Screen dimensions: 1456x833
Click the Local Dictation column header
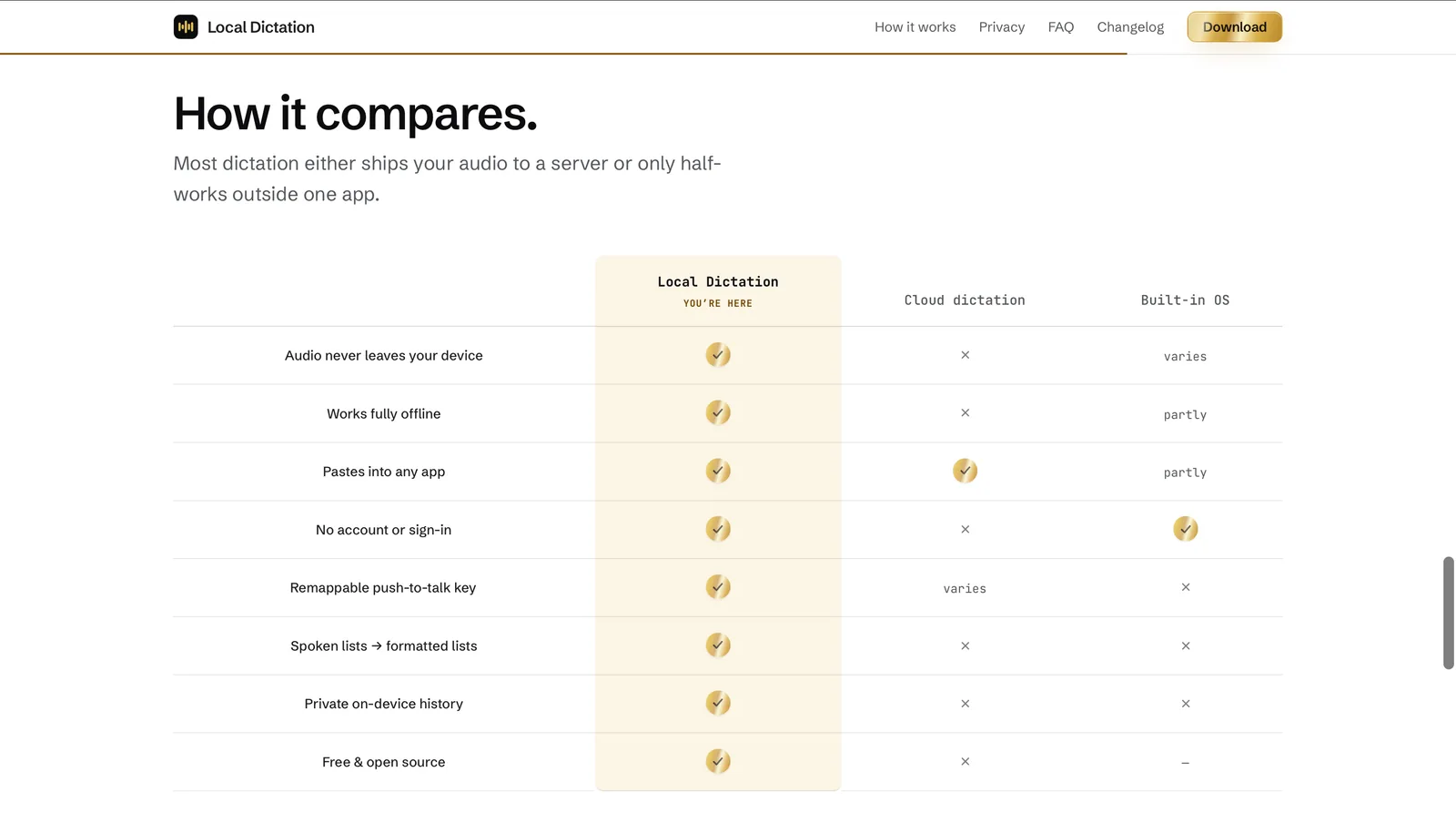tap(718, 282)
